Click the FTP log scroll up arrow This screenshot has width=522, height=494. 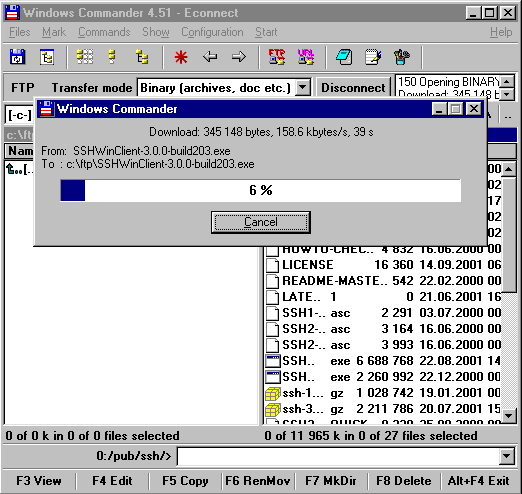[x=507, y=81]
